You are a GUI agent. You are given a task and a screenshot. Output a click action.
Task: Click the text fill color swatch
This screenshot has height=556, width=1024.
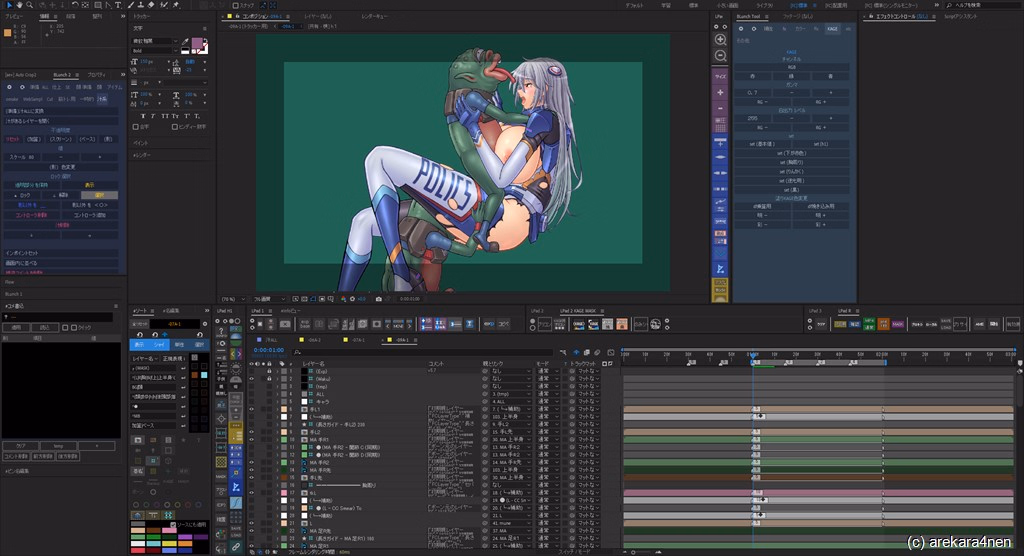click(x=197, y=44)
